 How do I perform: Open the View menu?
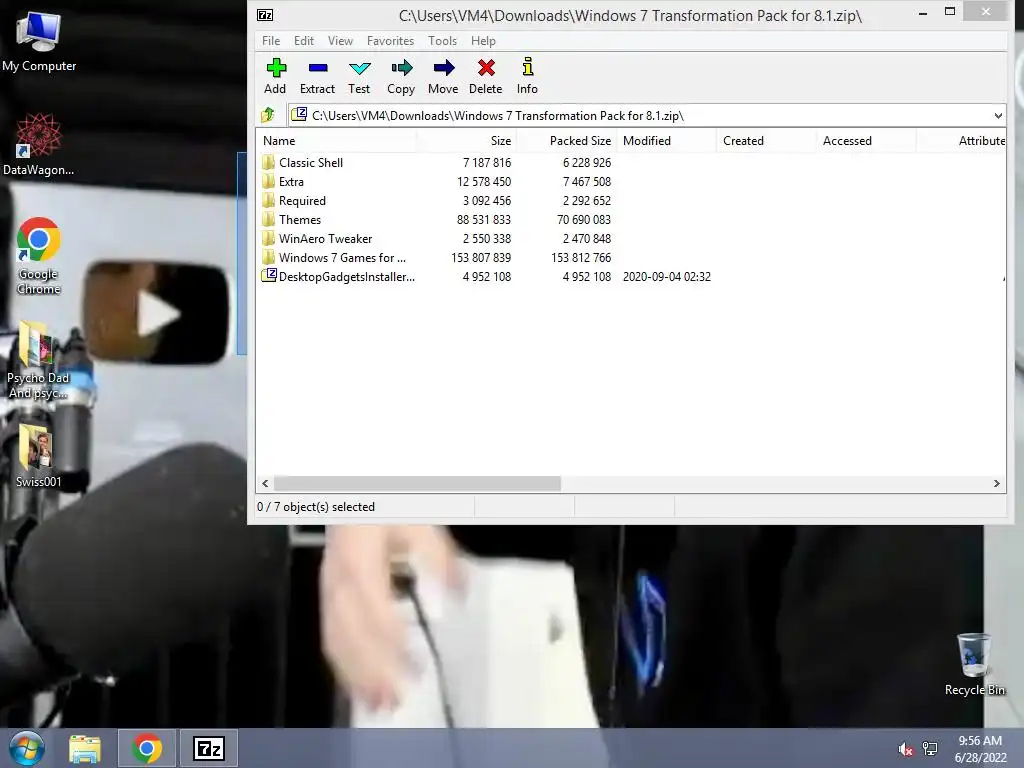[x=340, y=40]
